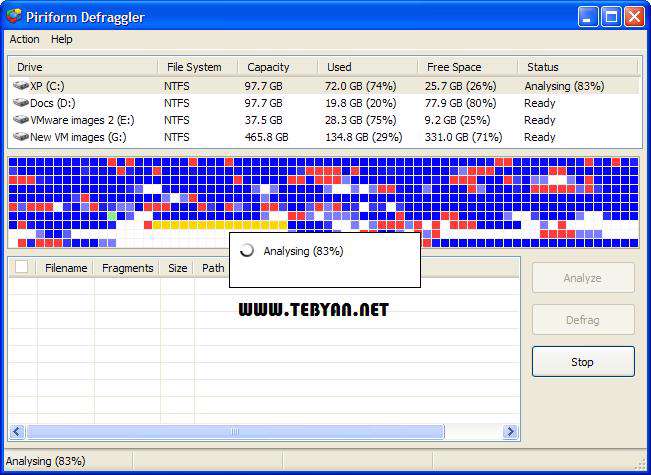
Task: Sort by the Drive column header
Action: pyautogui.click(x=83, y=67)
